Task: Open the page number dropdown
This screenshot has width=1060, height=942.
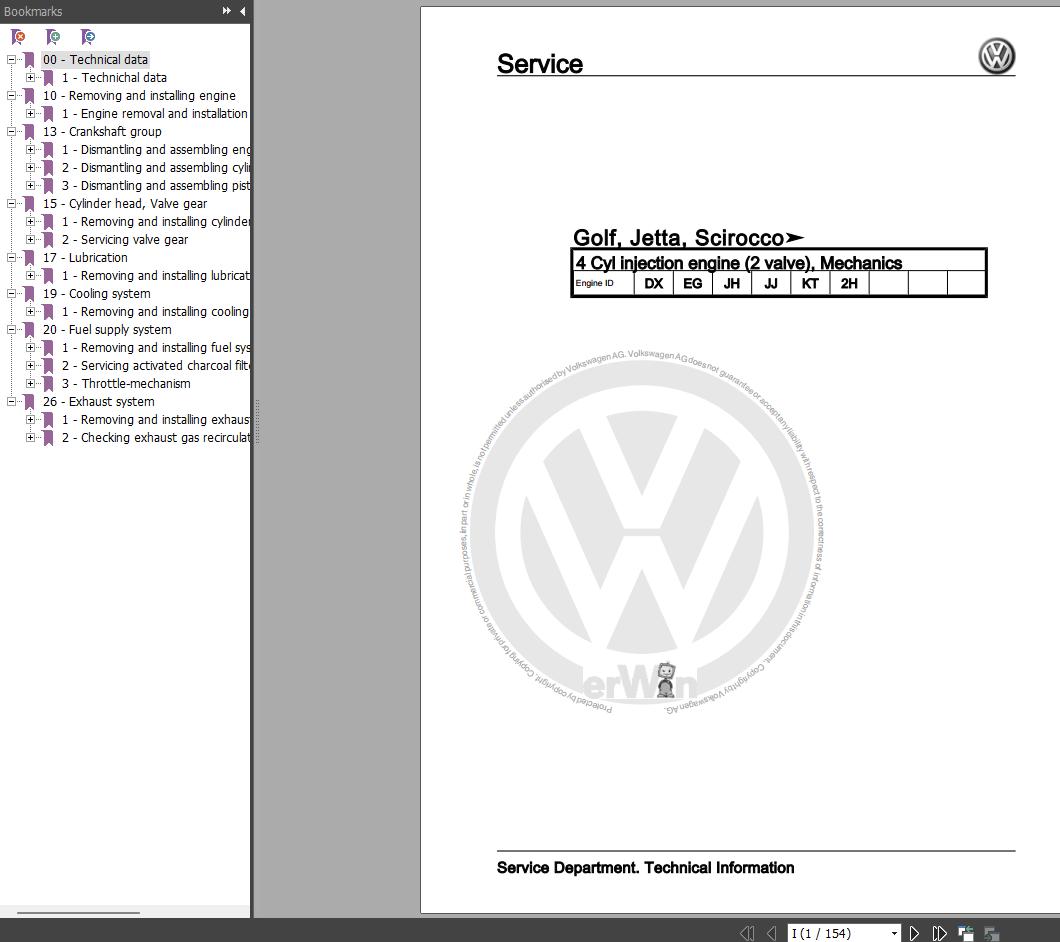Action: click(894, 933)
